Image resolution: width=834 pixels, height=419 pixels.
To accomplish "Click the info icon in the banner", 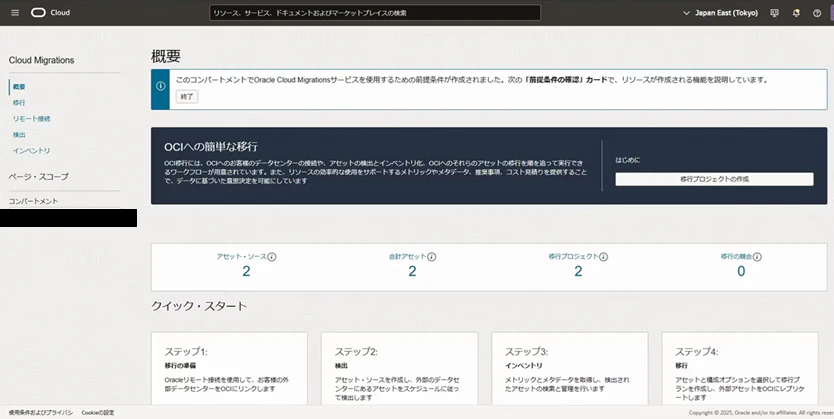I will point(160,86).
